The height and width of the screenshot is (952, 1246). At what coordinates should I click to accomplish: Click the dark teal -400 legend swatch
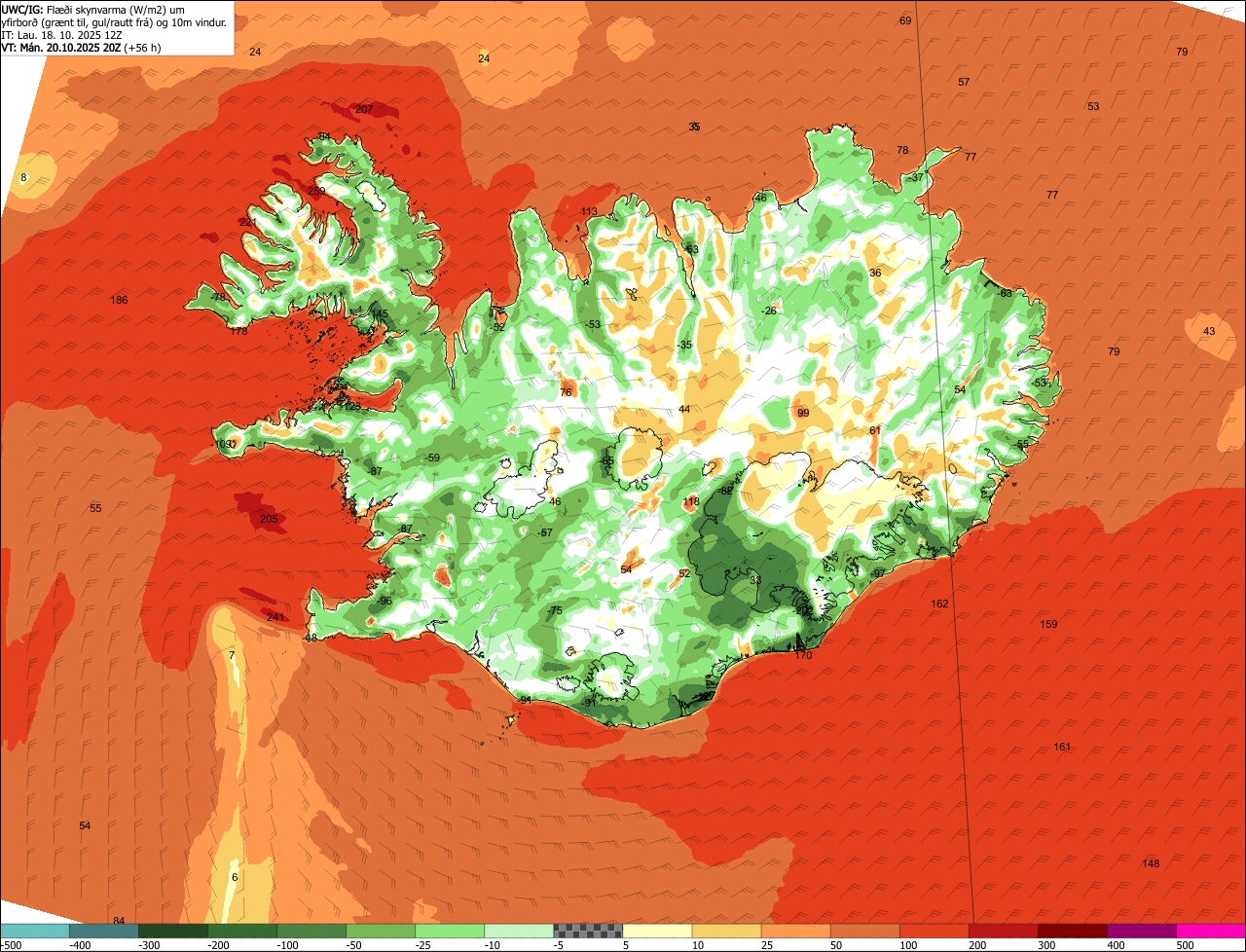click(103, 931)
